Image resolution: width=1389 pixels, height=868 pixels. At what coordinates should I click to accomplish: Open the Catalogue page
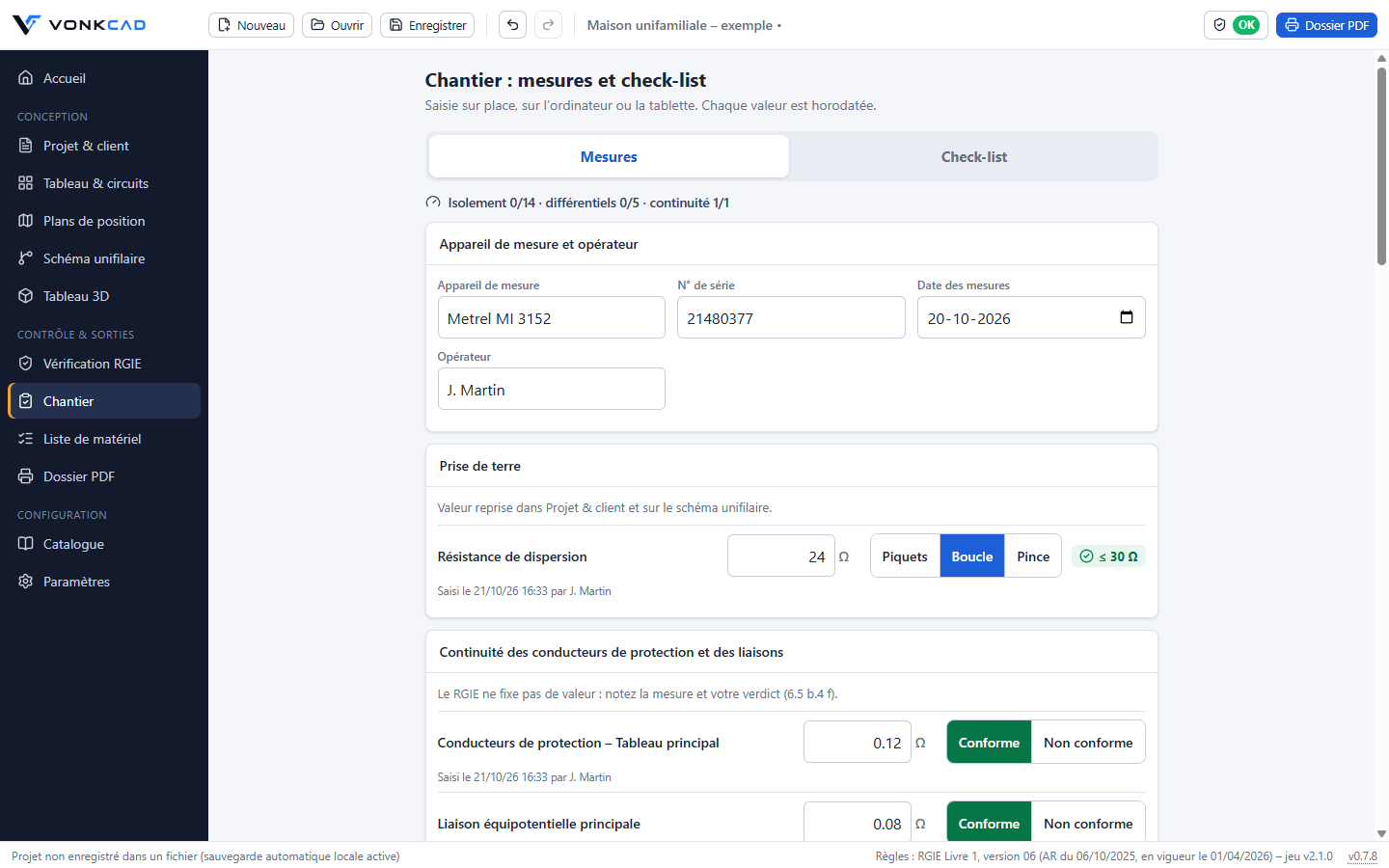click(x=104, y=544)
